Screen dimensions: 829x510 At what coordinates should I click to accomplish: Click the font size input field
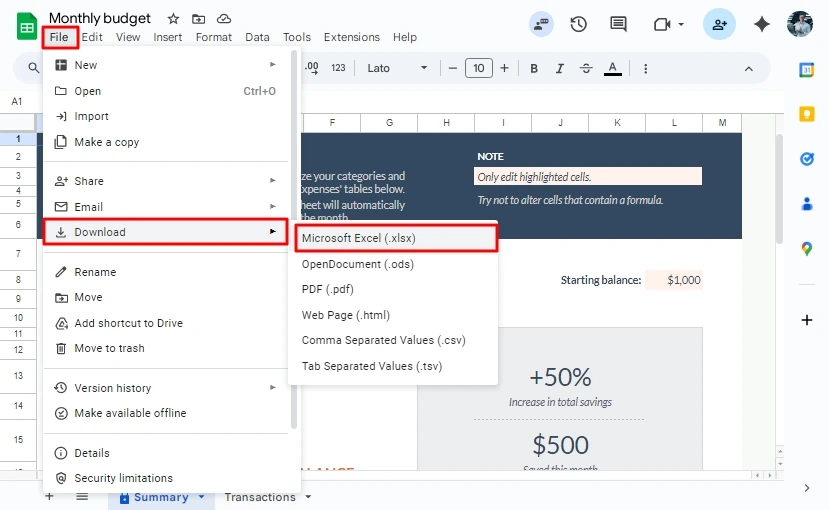tap(478, 68)
